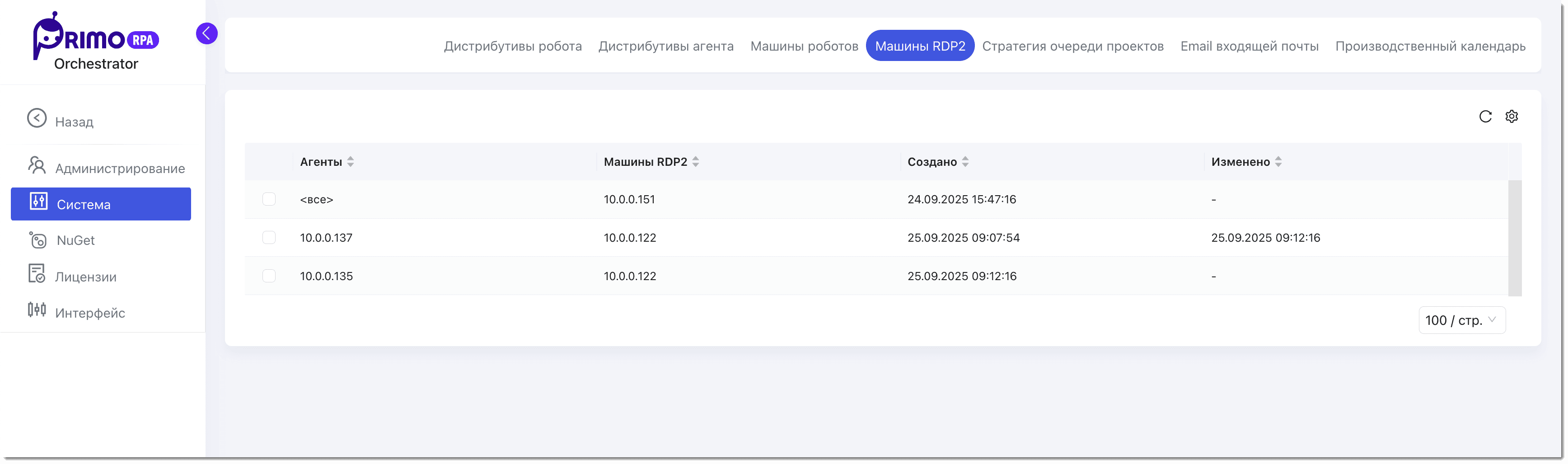Sort table by Агенты column
Image resolution: width=1568 pixels, height=464 pixels.
click(x=350, y=162)
